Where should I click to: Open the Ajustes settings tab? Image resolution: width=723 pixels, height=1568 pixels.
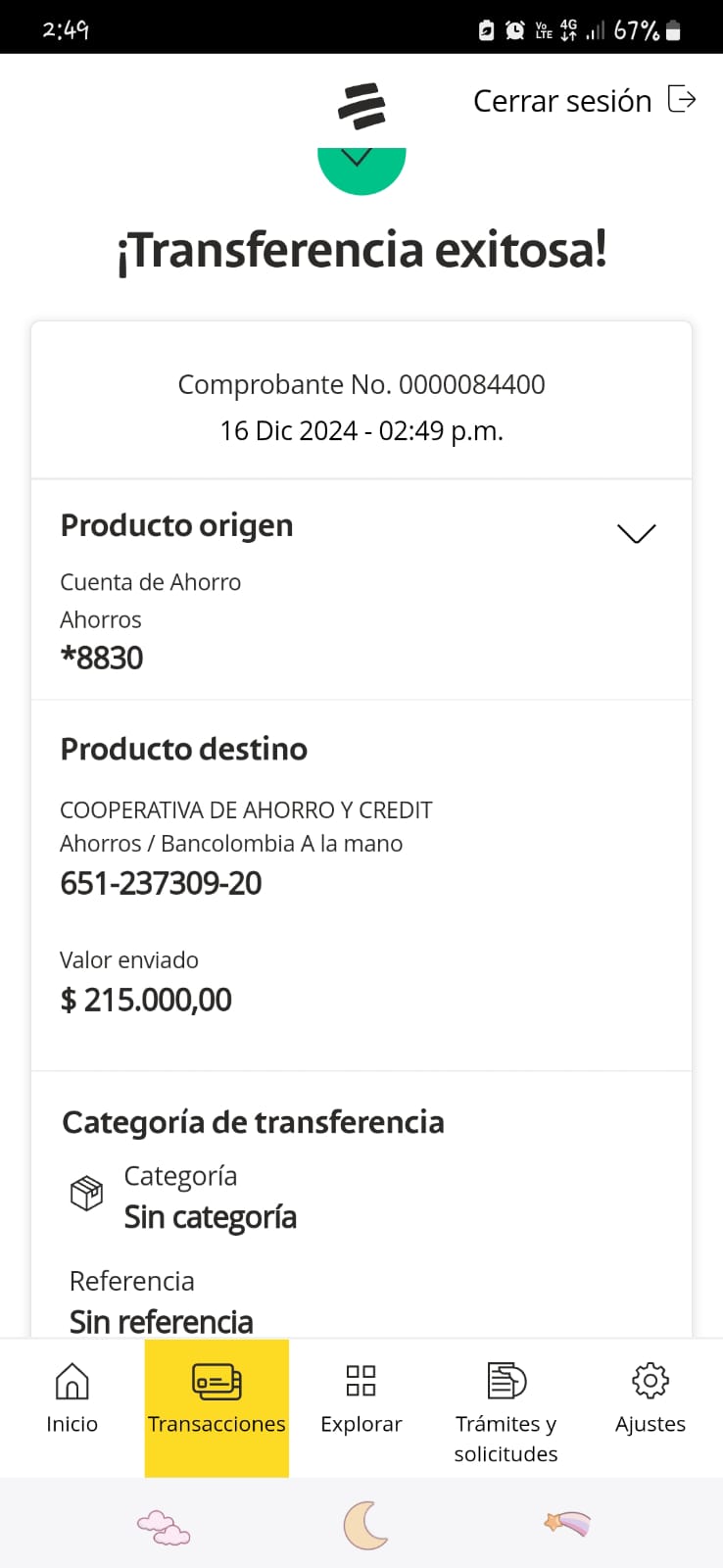(651, 1401)
